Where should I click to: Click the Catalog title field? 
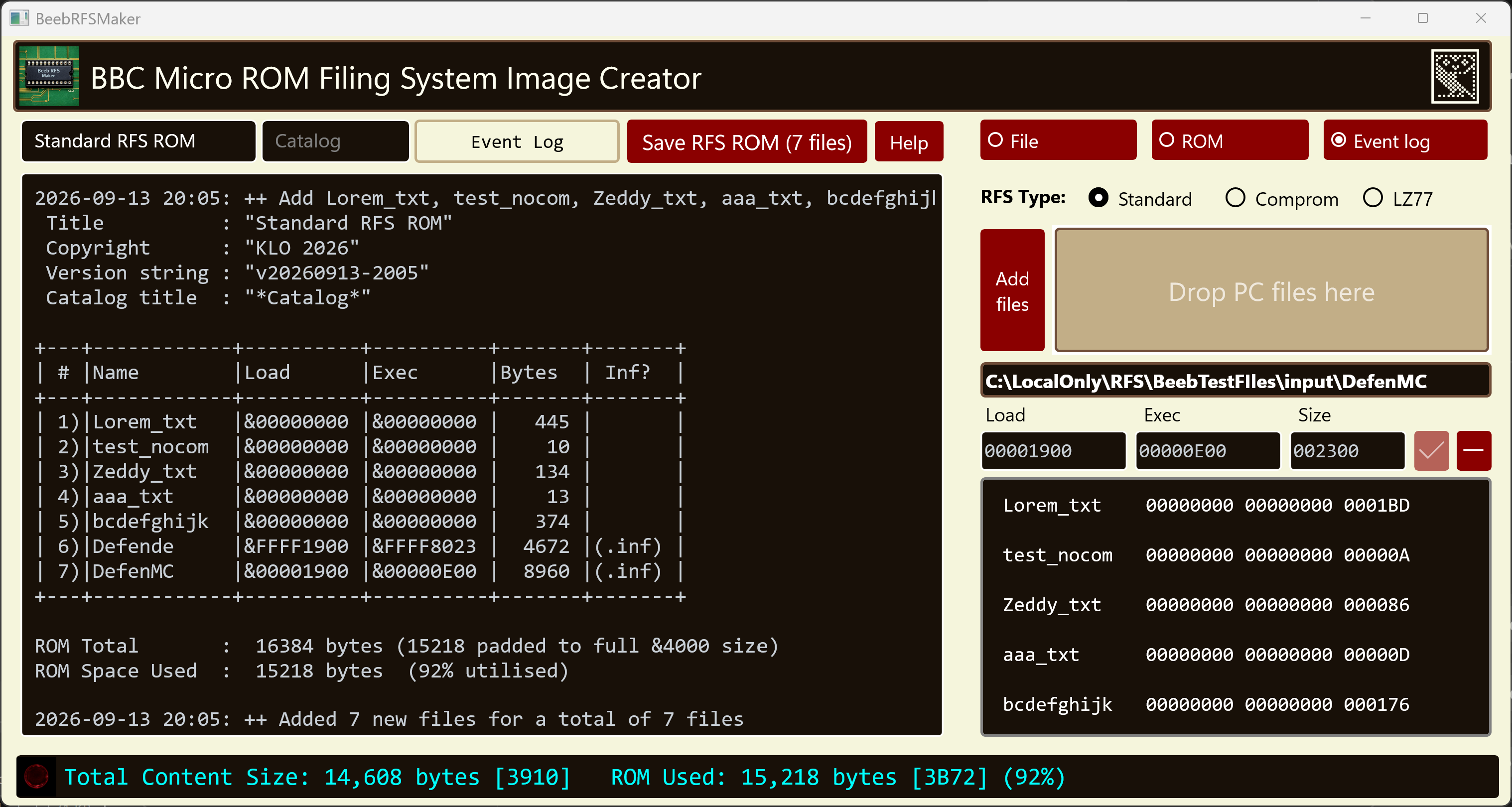coord(335,141)
